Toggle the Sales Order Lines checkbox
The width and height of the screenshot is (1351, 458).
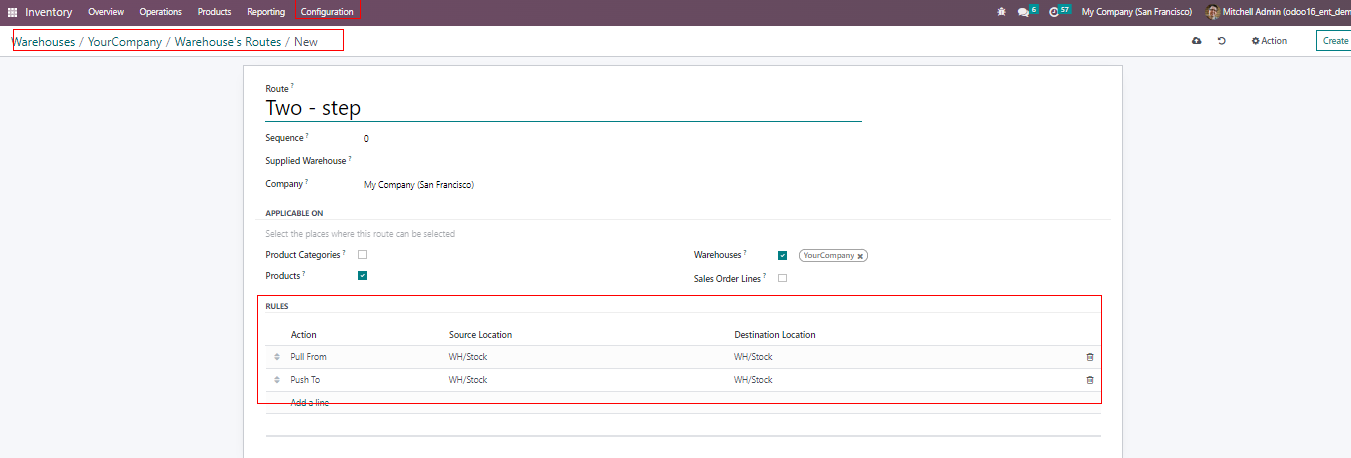782,278
